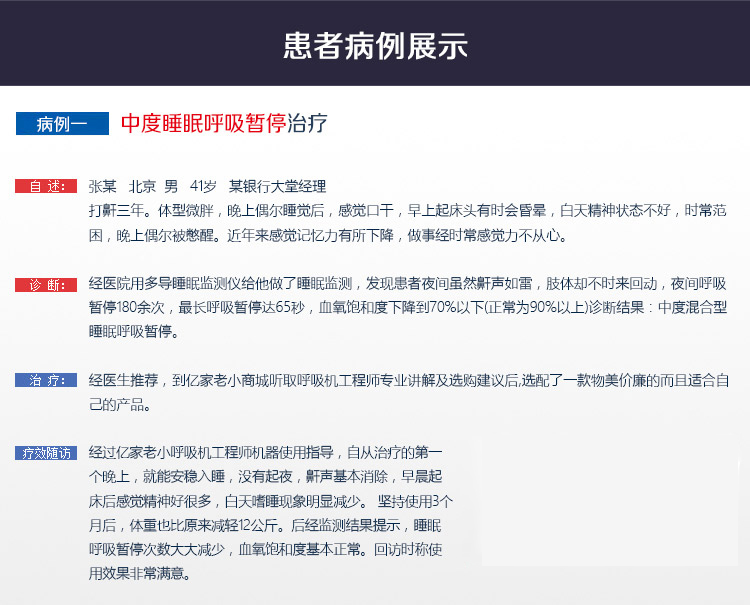750x605 pixels.
Task: Click the 治疗 word in case title
Action: coord(307,124)
